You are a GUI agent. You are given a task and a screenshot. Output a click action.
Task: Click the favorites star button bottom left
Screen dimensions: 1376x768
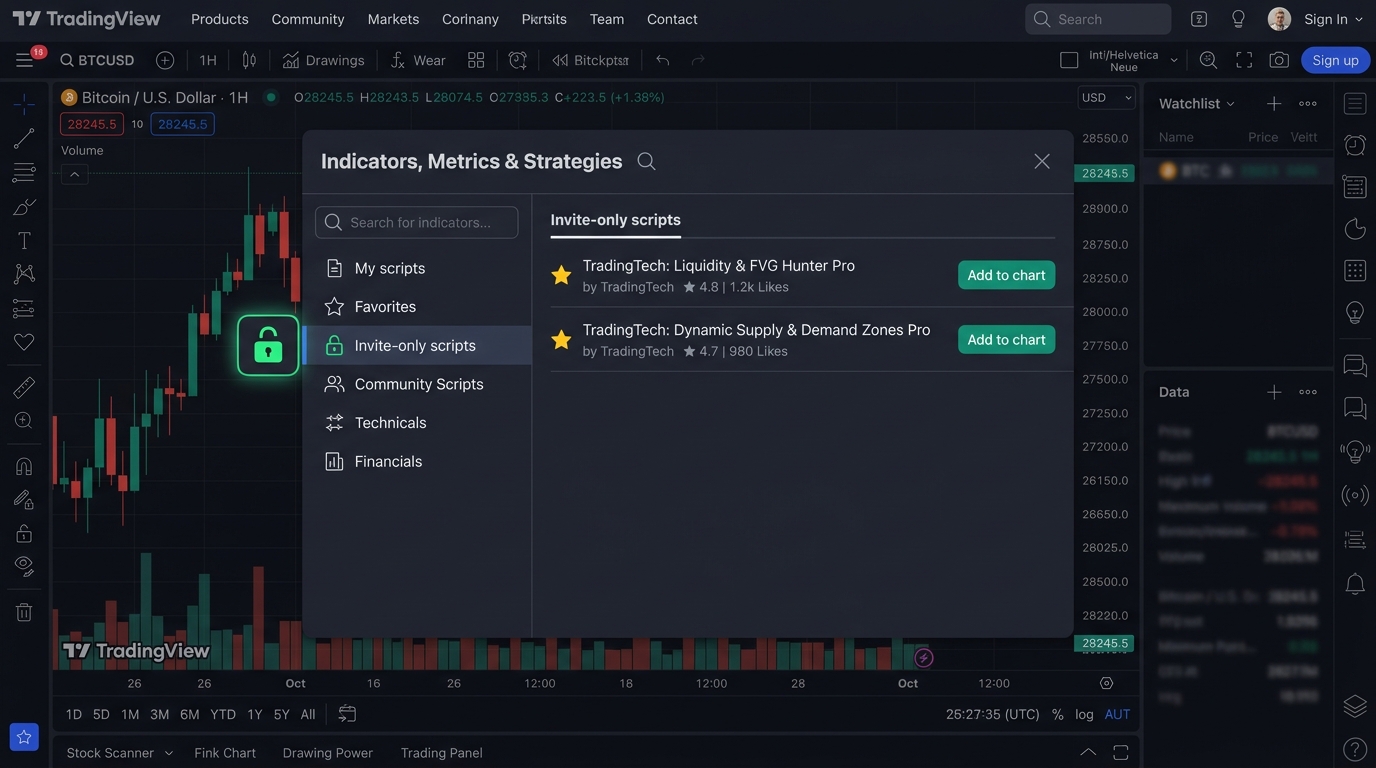[x=24, y=737]
